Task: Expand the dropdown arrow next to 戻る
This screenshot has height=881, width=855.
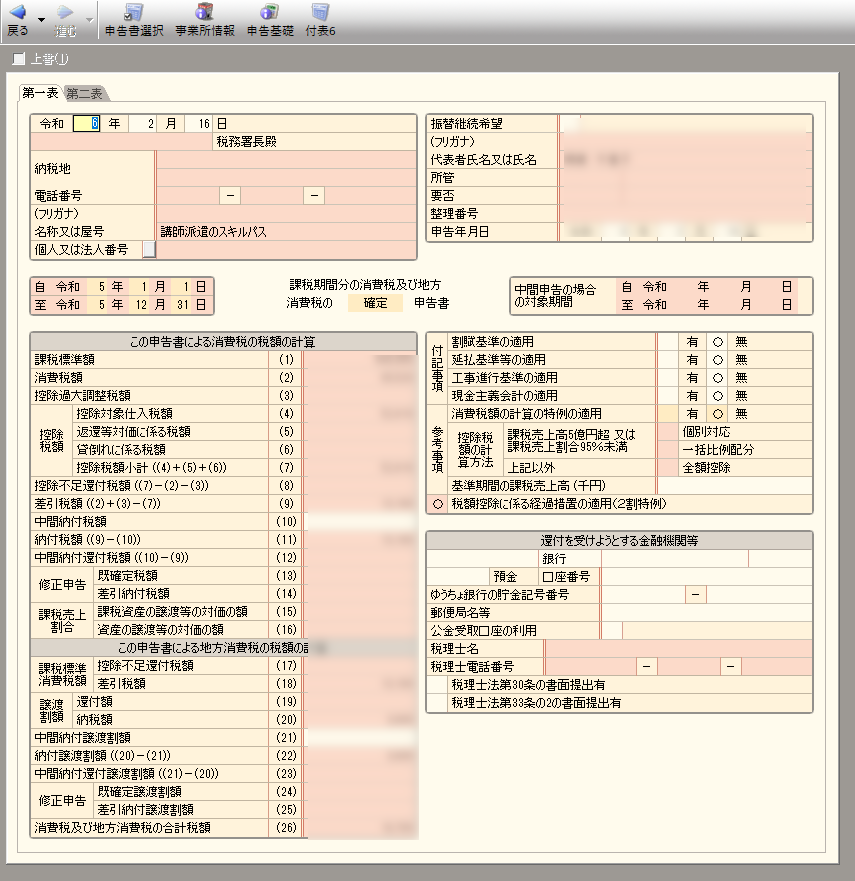Action: pyautogui.click(x=41, y=19)
